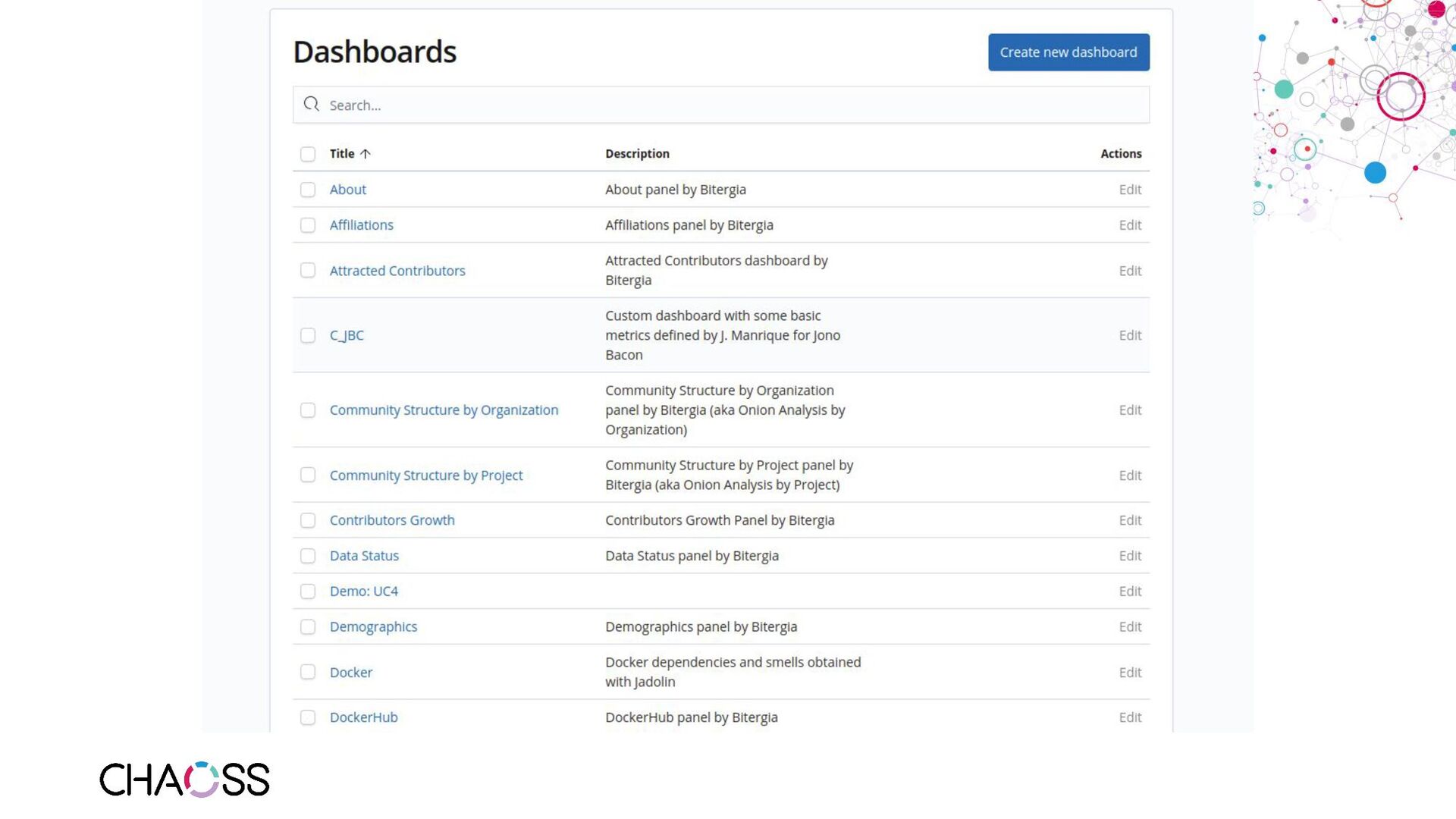Open the Demo: UC4 dashboard
The image size is (1456, 819).
pyautogui.click(x=363, y=591)
